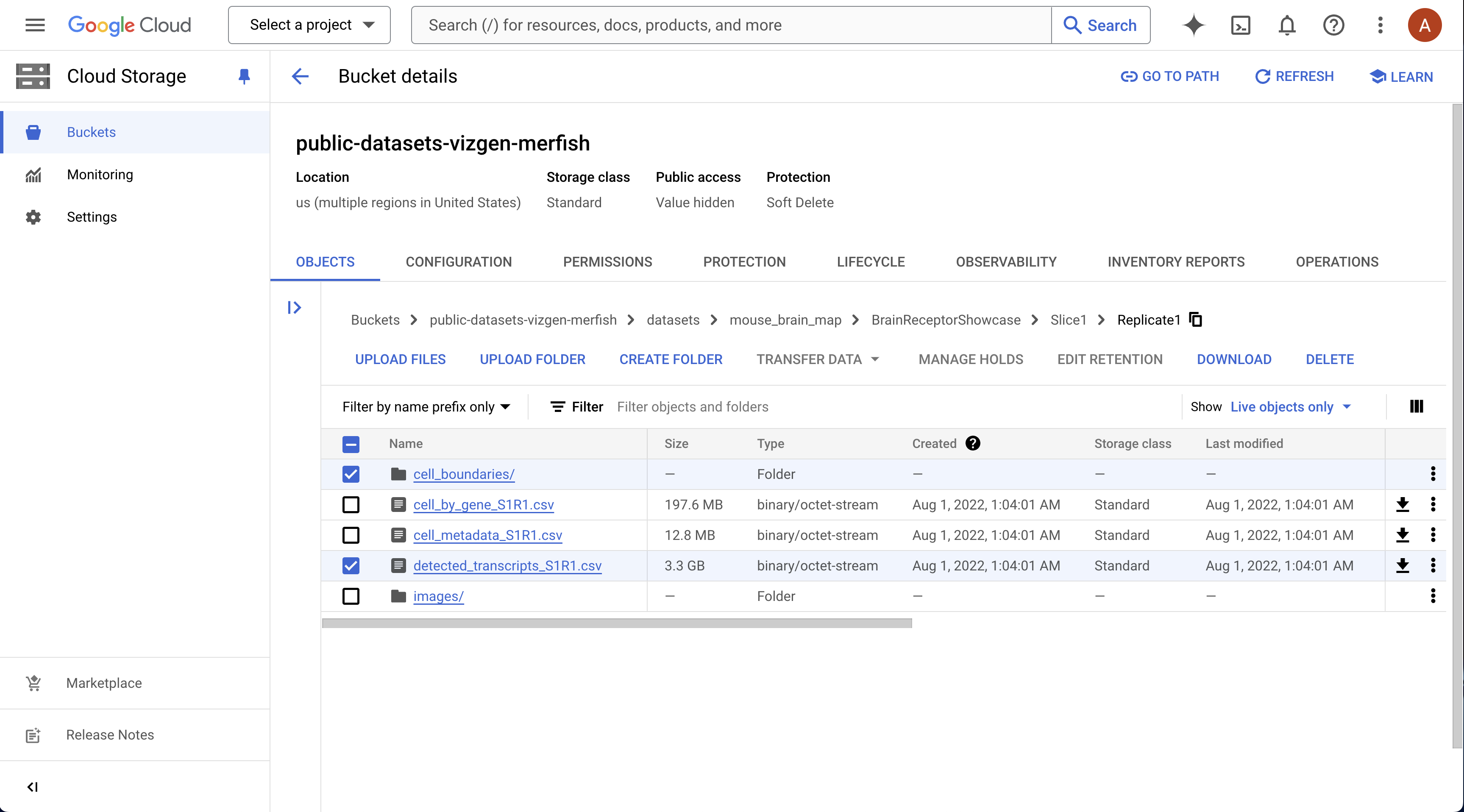Click the page vertical scrollbar
Image resolution: width=1464 pixels, height=812 pixels.
point(1457,426)
